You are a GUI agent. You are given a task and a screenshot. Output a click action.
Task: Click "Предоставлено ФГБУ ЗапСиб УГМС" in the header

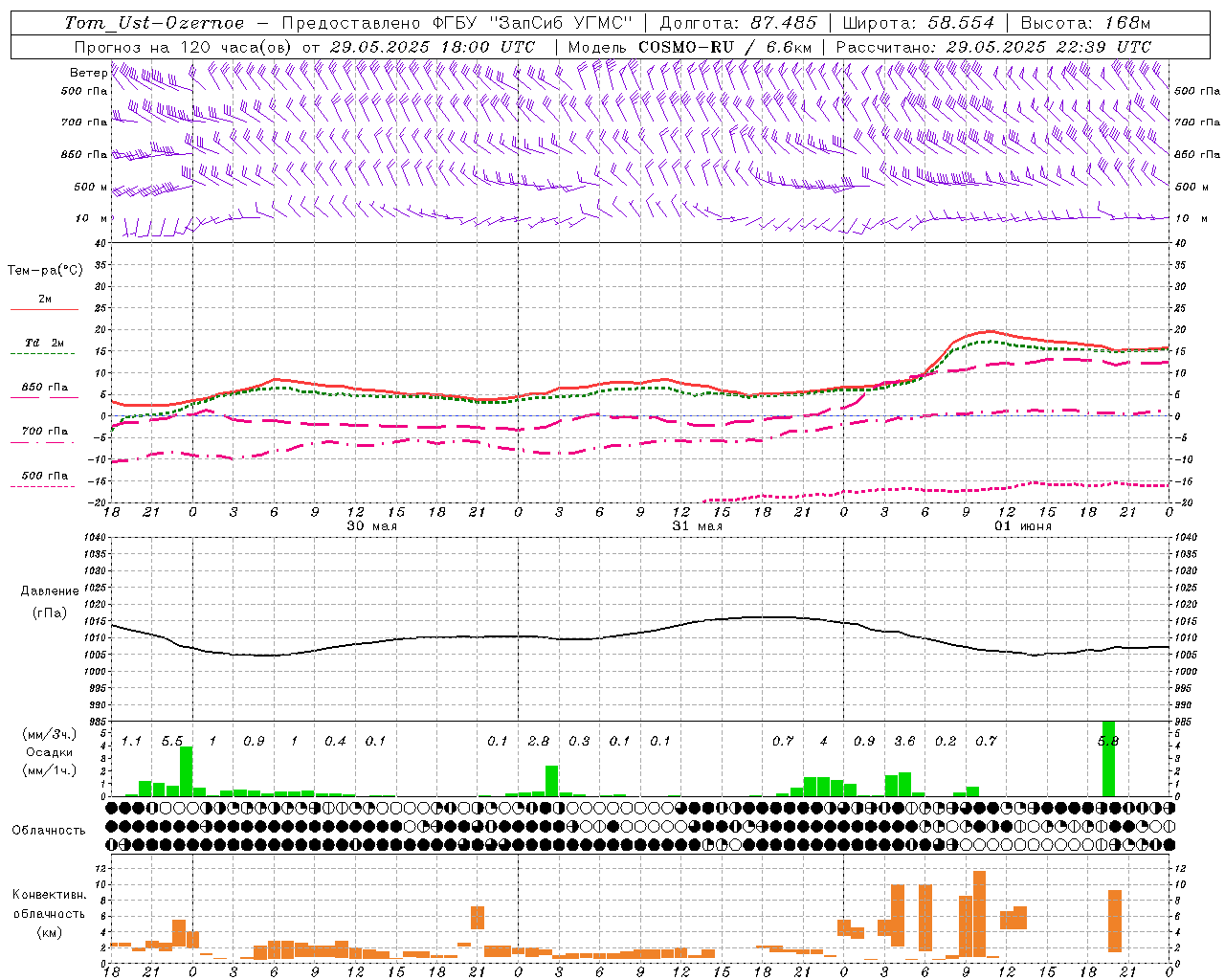click(x=457, y=23)
